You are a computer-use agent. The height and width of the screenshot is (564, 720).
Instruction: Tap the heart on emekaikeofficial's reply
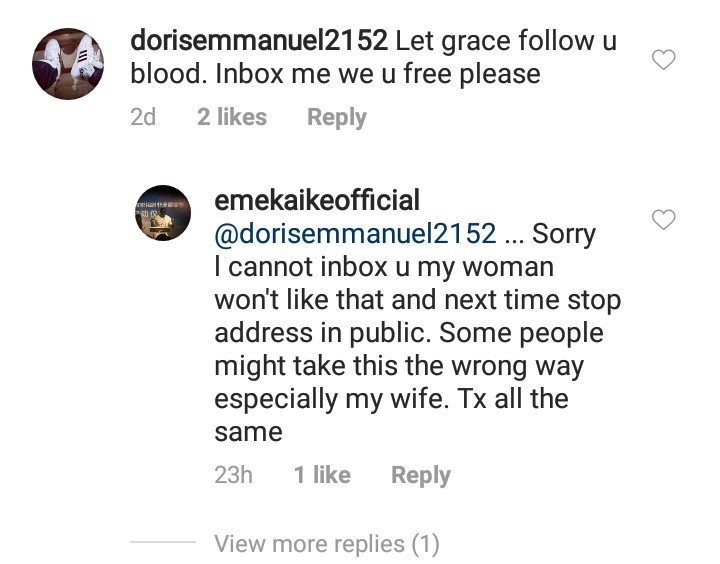coord(663,219)
